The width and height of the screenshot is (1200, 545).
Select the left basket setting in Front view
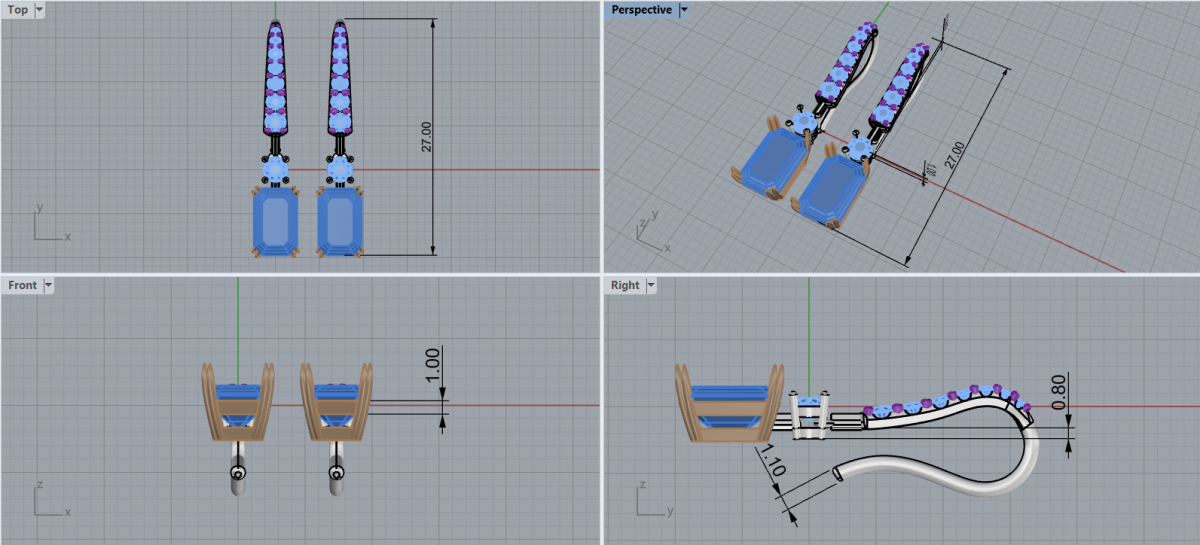[238, 401]
